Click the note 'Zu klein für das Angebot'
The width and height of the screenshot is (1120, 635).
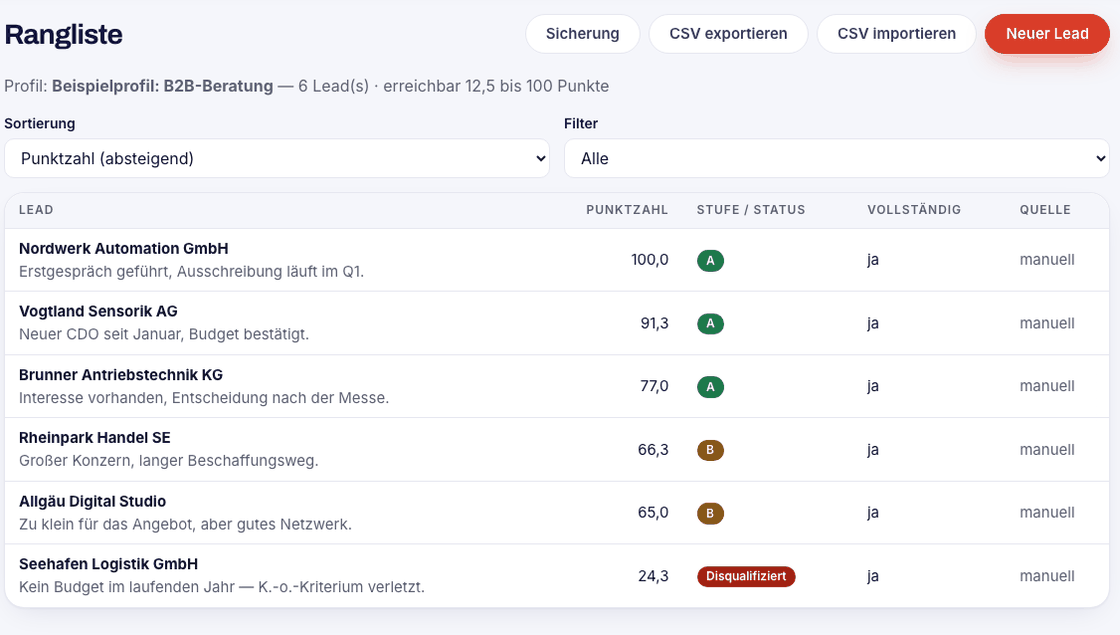pos(106,524)
